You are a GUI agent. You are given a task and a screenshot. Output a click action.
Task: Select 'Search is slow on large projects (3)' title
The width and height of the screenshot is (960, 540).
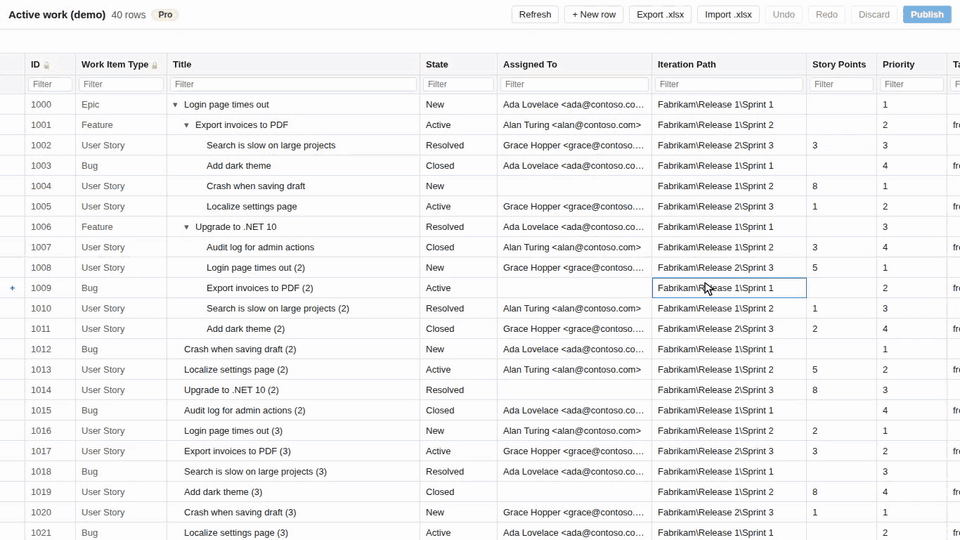255,472
